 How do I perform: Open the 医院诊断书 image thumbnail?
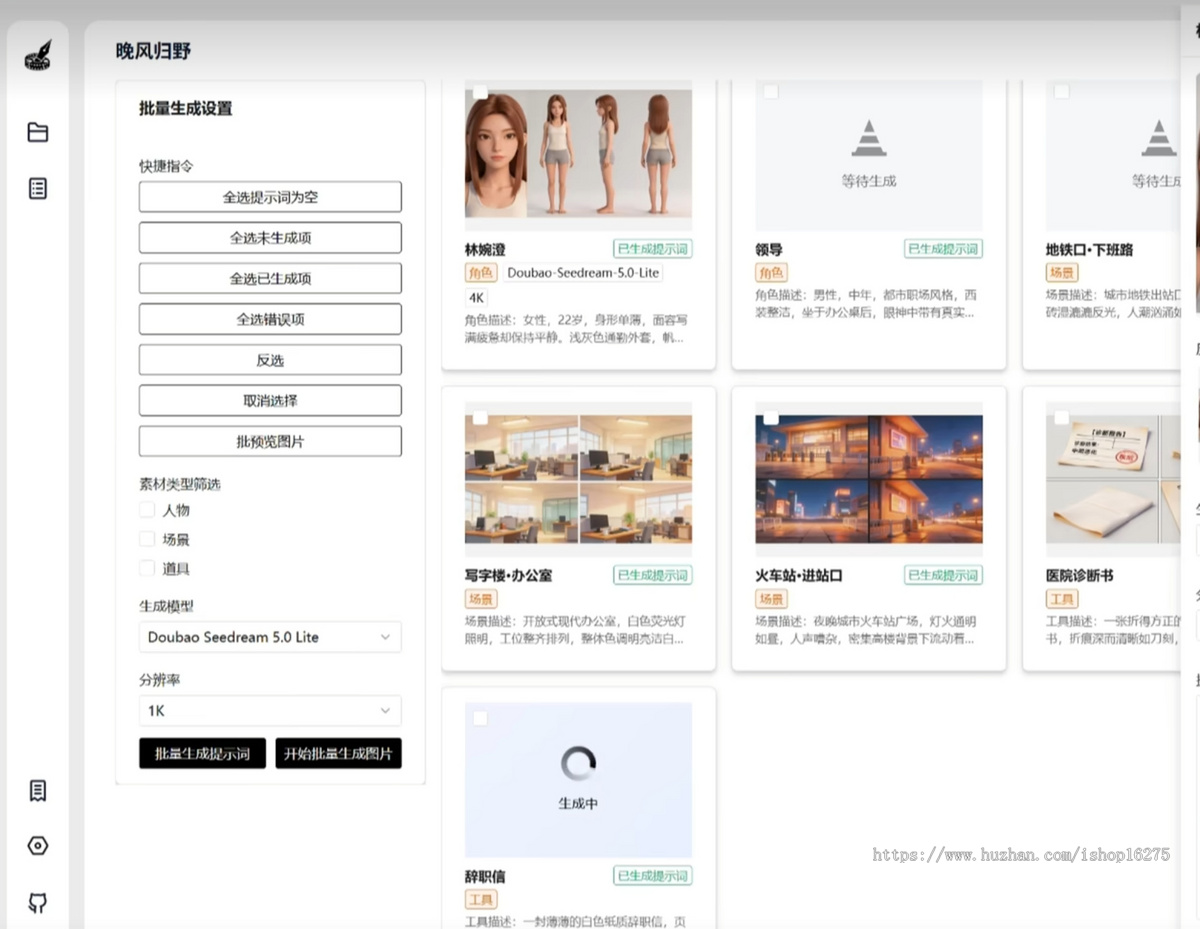pyautogui.click(x=1113, y=479)
